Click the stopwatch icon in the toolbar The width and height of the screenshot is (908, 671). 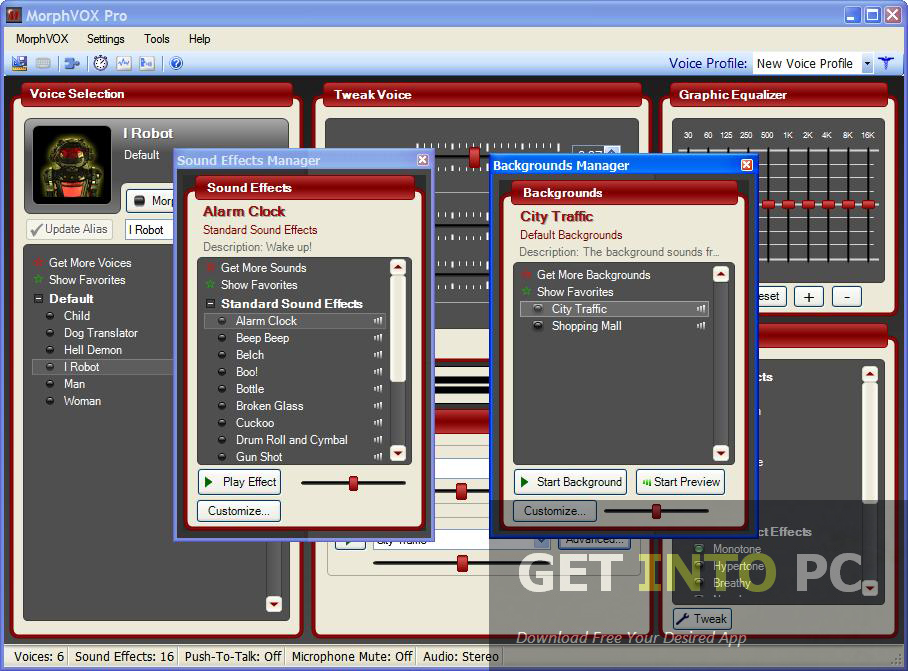(x=101, y=63)
